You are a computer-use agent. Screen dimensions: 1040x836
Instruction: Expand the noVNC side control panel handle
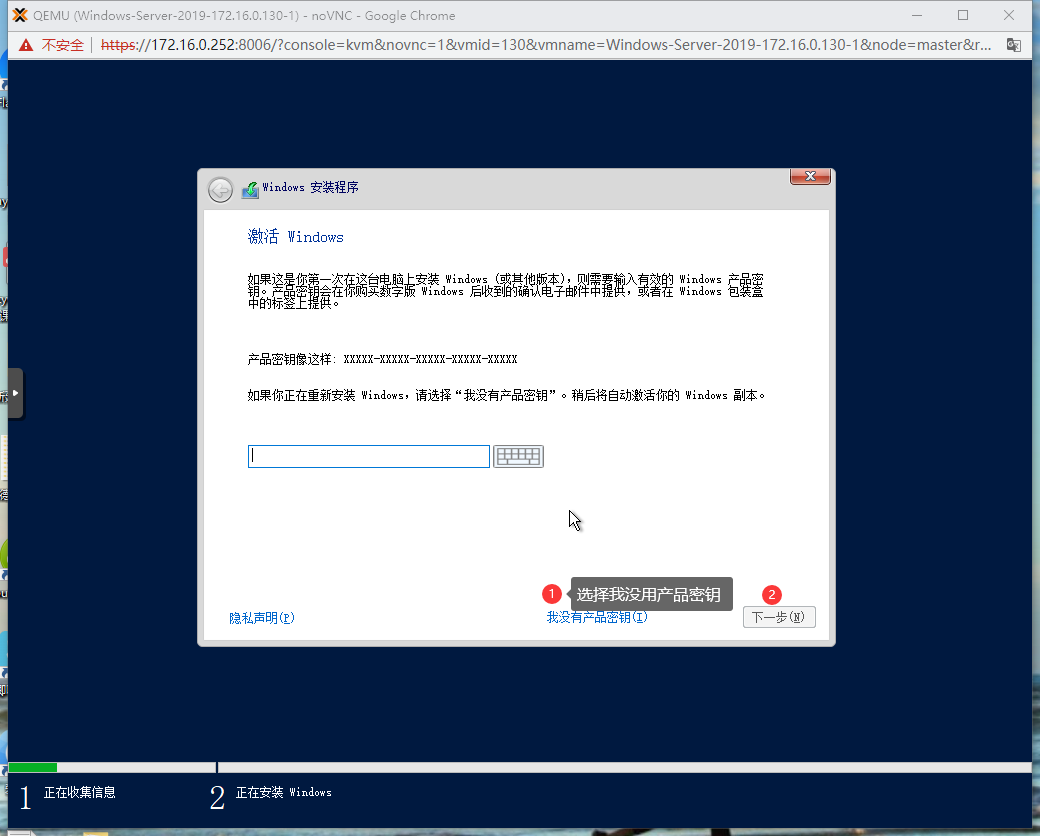(x=15, y=393)
